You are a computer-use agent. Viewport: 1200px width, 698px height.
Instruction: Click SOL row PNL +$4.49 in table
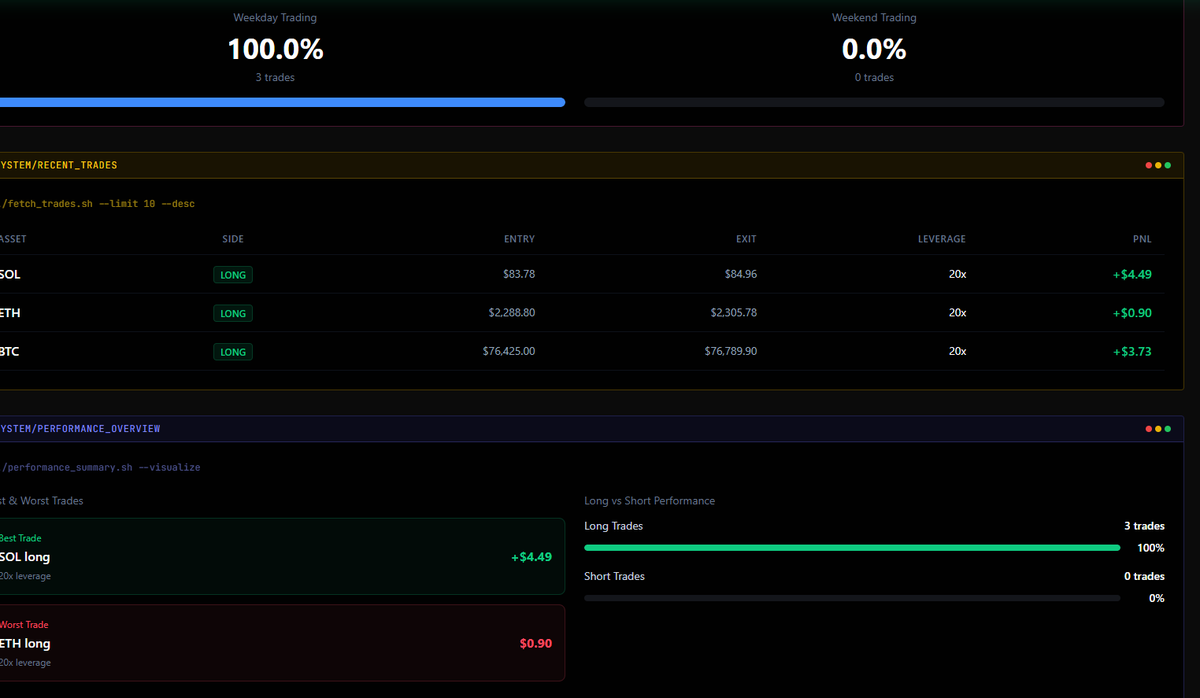1132,274
